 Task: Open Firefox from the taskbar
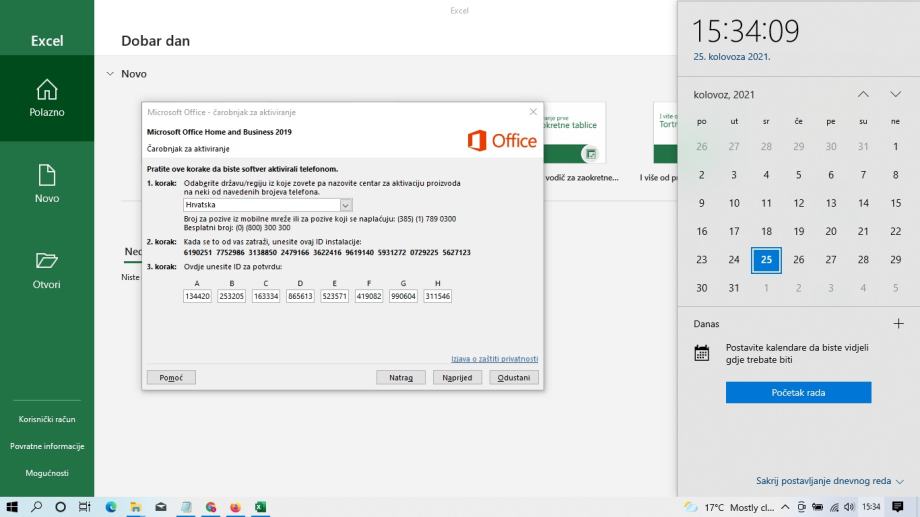(x=236, y=506)
